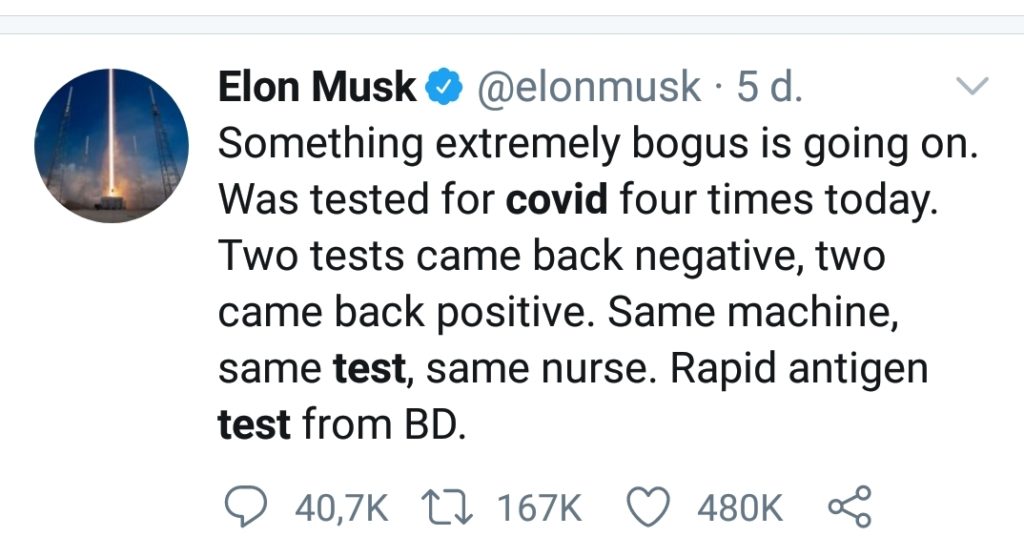Open the tweet's '5 d.' timestamp
Screen dimensions: 1024x557
[770, 88]
